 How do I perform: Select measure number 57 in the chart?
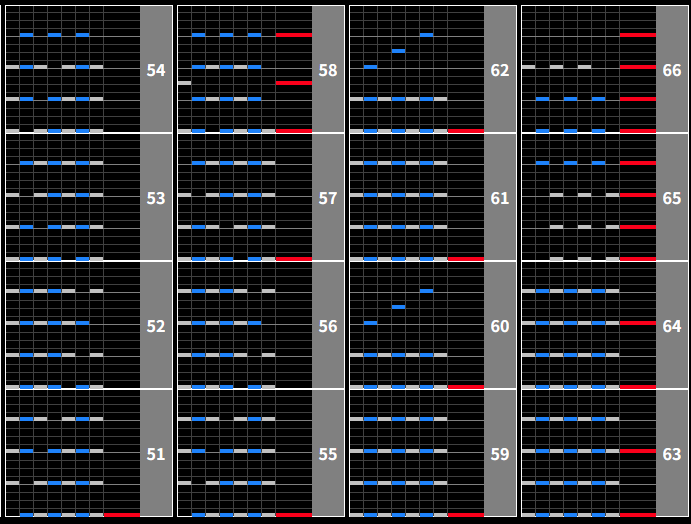point(328,198)
